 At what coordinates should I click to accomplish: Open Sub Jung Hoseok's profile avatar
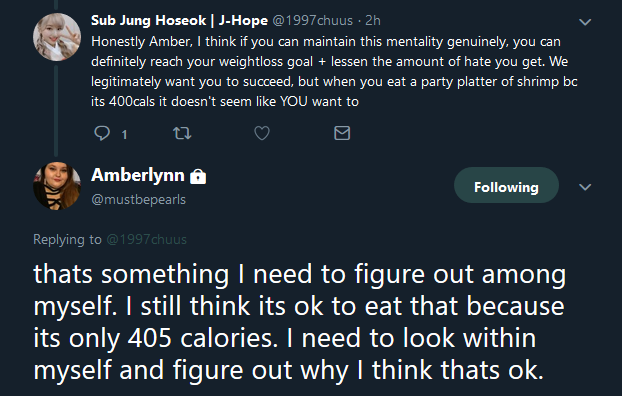click(x=57, y=37)
